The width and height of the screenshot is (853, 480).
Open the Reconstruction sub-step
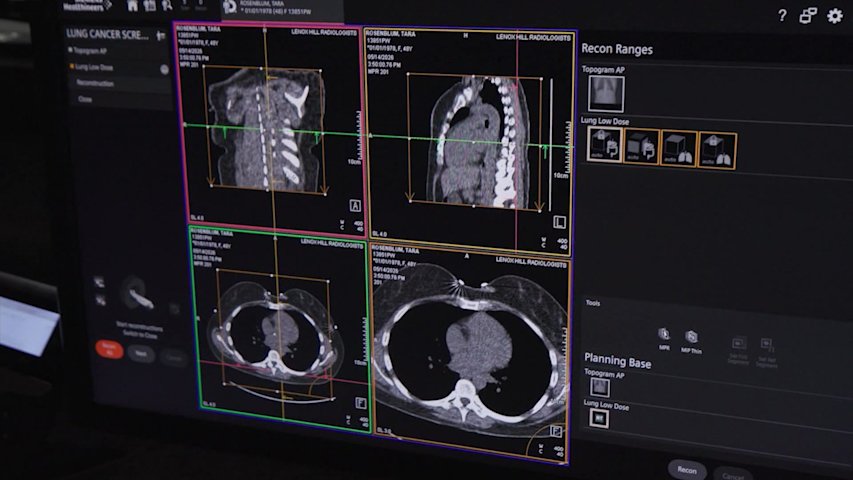pyautogui.click(x=95, y=83)
